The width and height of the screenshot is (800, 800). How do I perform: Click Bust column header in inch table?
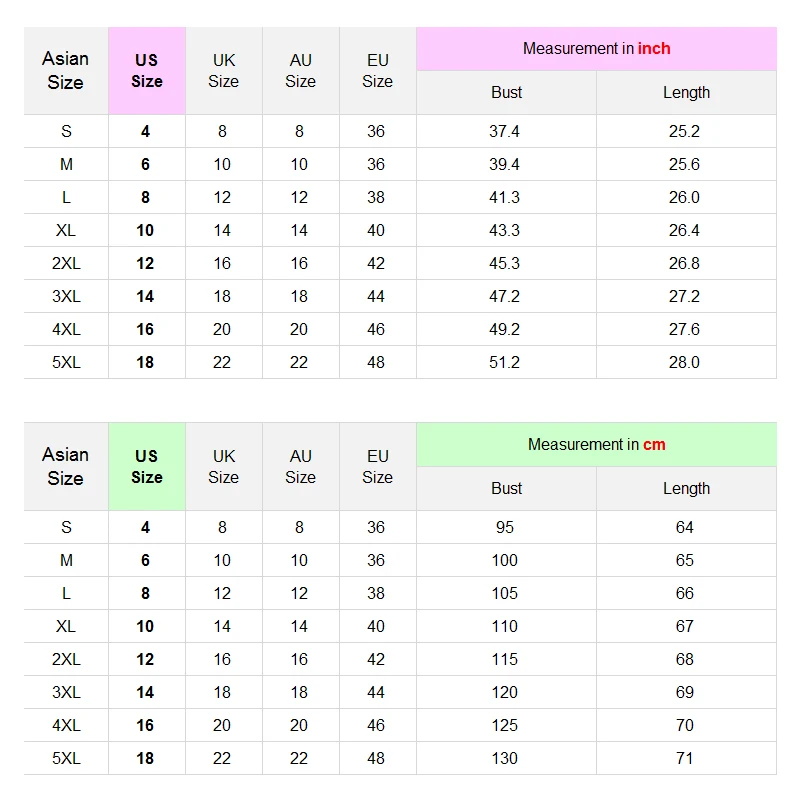click(506, 92)
